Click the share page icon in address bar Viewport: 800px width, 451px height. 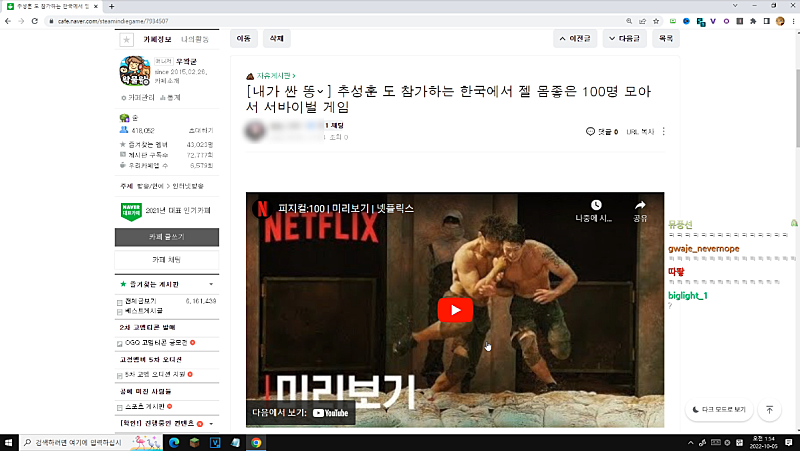(x=642, y=21)
